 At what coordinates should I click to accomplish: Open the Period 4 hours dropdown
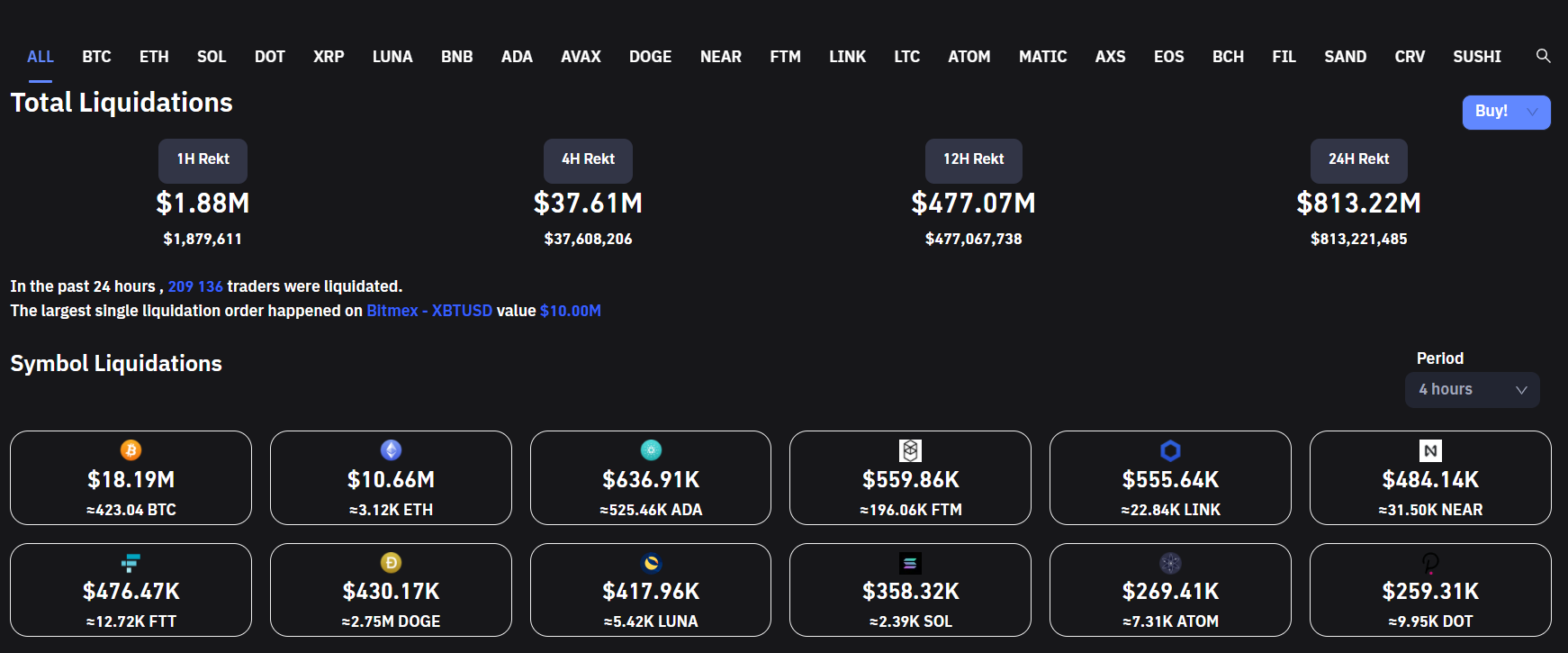point(1473,390)
